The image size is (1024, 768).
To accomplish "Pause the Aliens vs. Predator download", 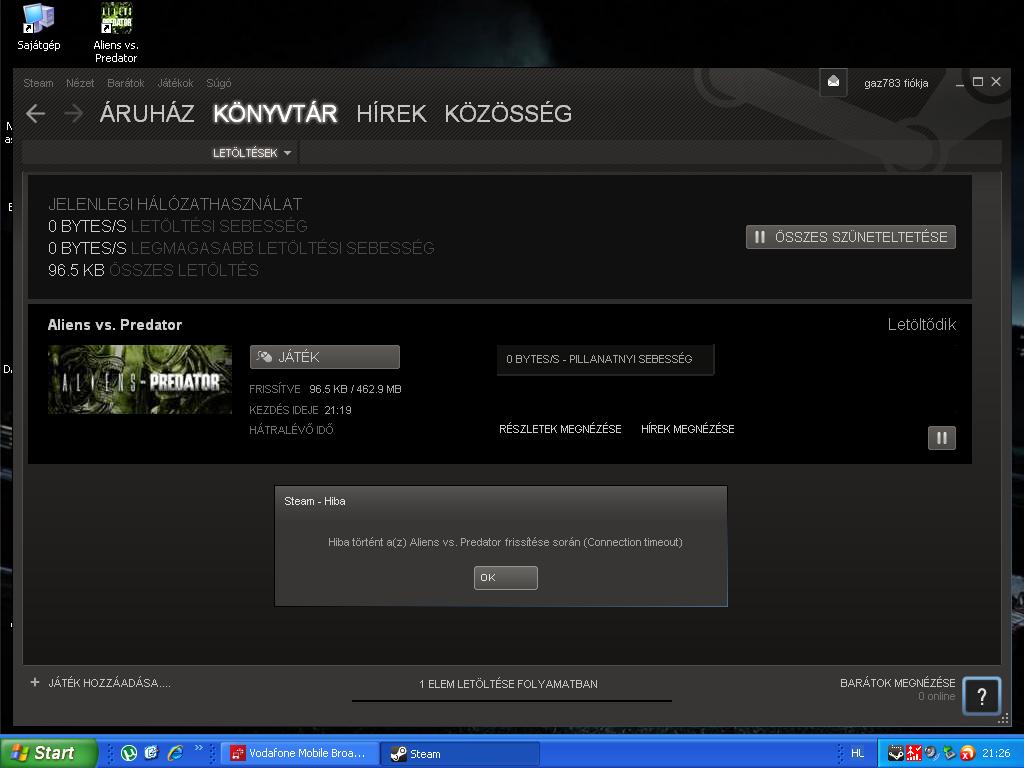I will coord(942,438).
